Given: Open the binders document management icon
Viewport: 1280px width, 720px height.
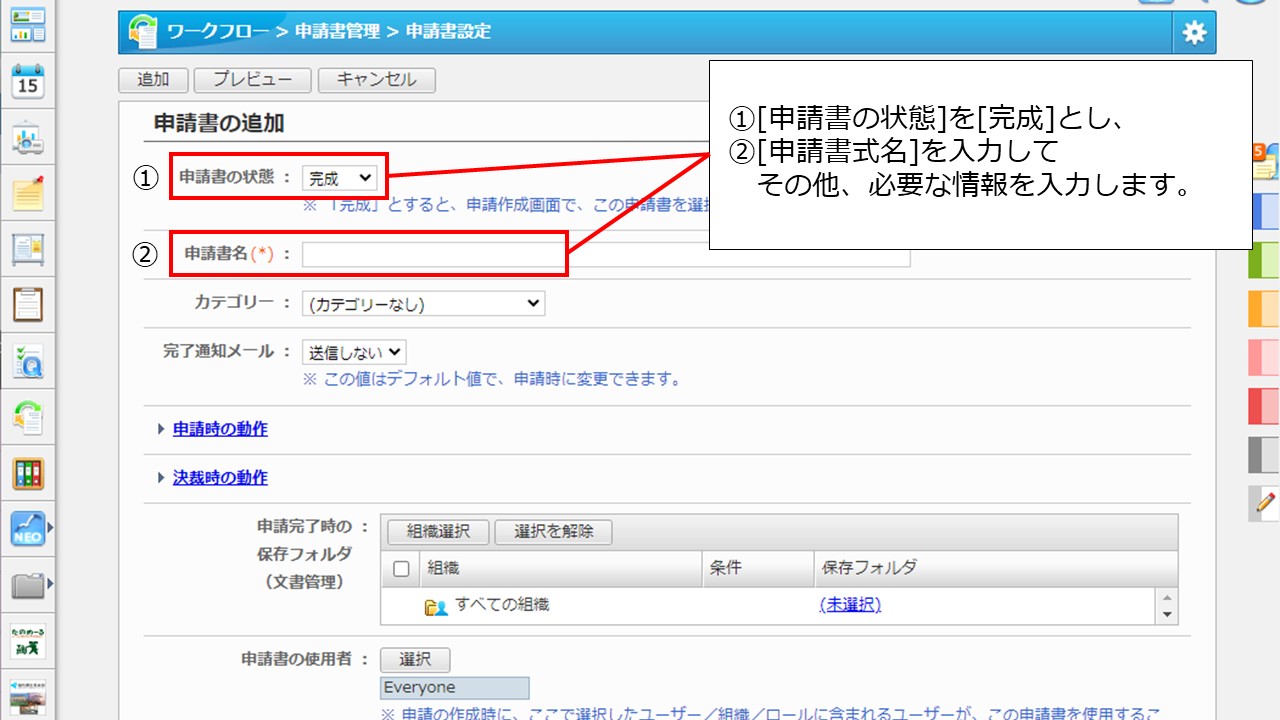Looking at the screenshot, I should [28, 473].
